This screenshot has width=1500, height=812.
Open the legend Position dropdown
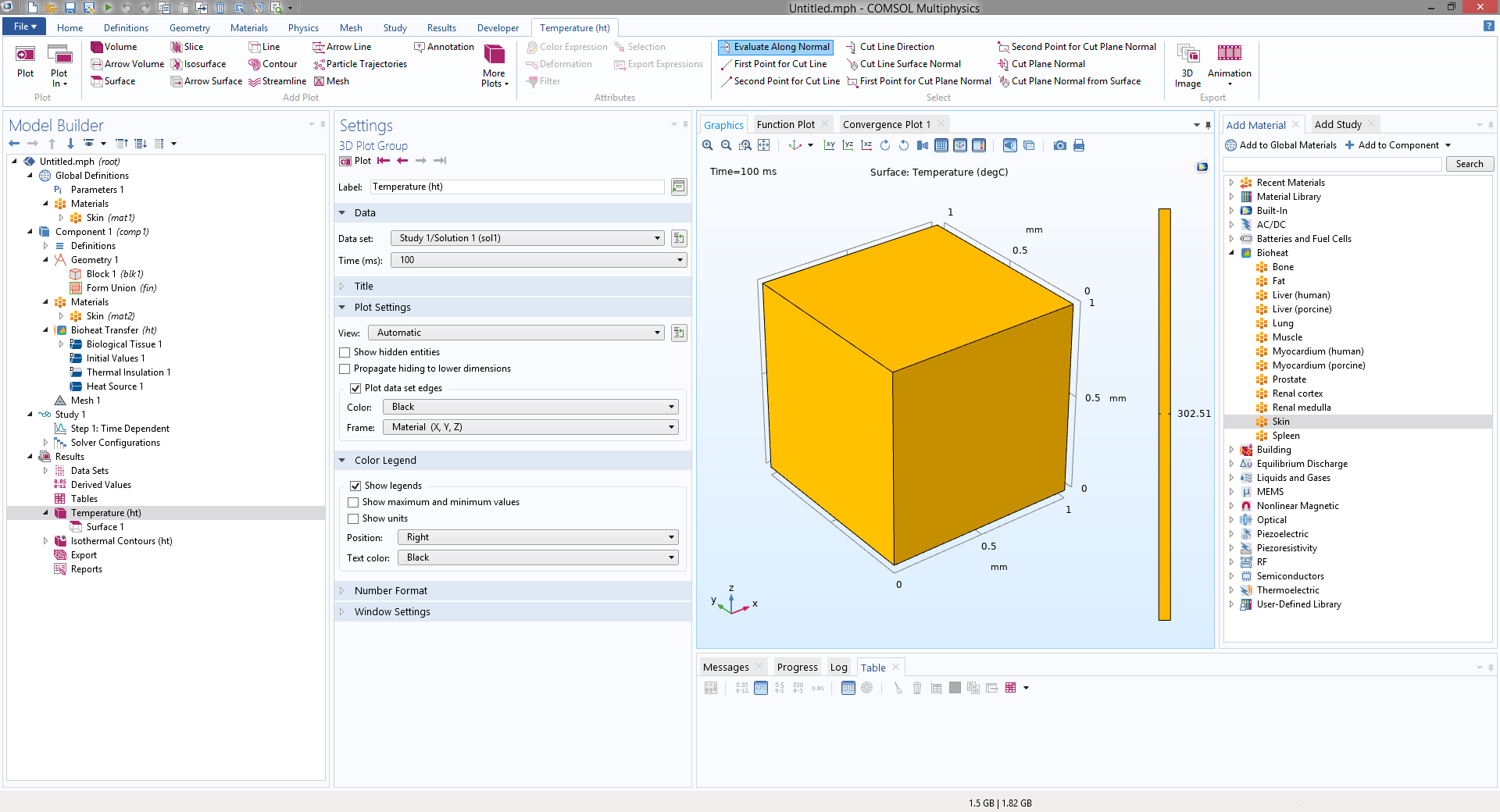pos(537,537)
